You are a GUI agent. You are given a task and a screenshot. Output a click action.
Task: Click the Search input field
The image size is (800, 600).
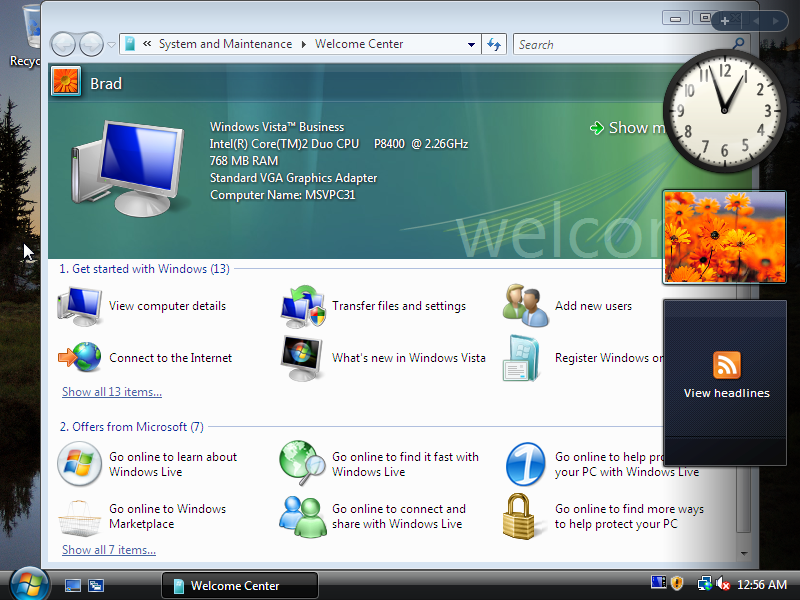point(622,44)
